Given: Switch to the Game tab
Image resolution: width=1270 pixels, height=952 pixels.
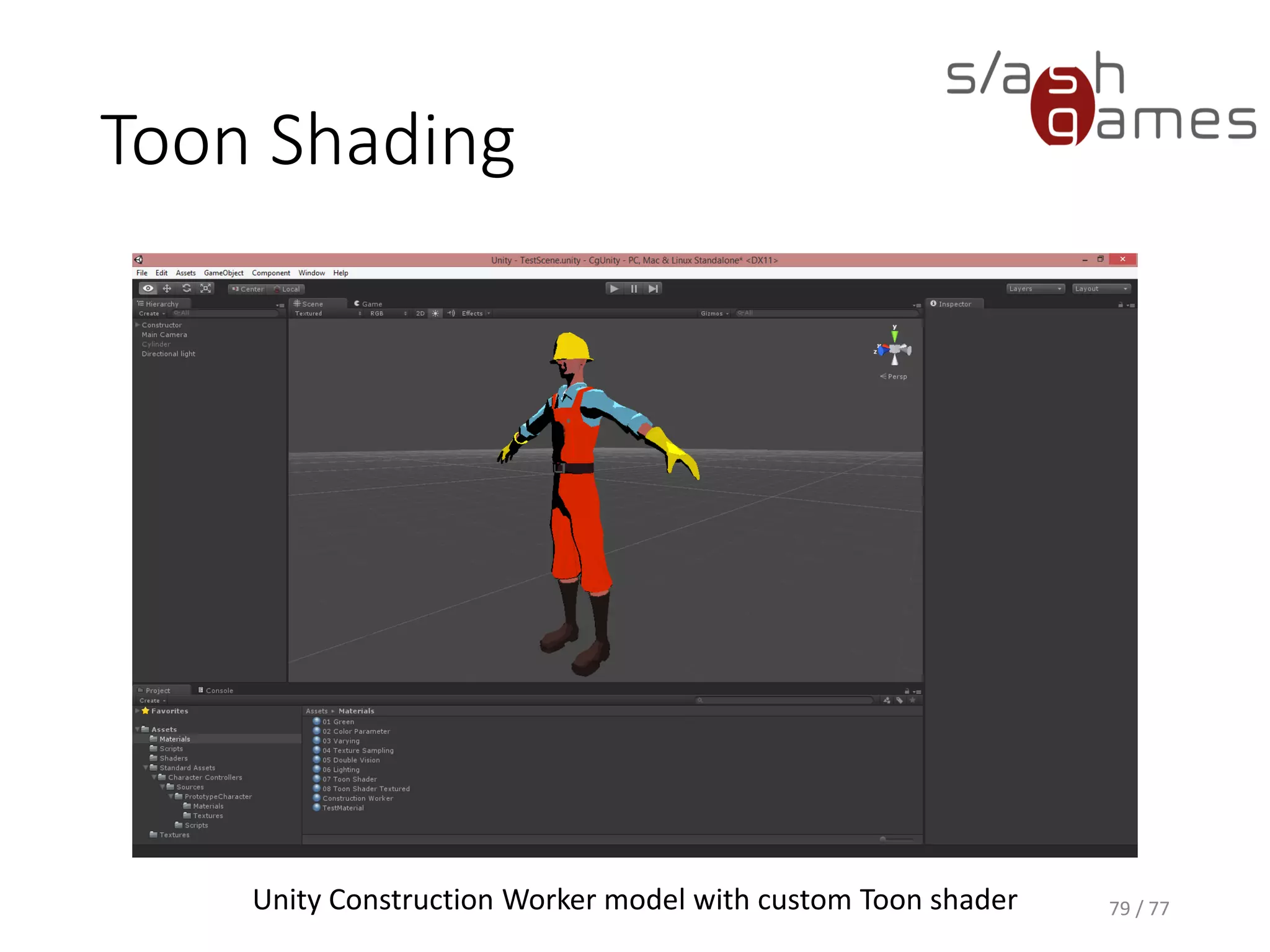Looking at the screenshot, I should [x=368, y=304].
